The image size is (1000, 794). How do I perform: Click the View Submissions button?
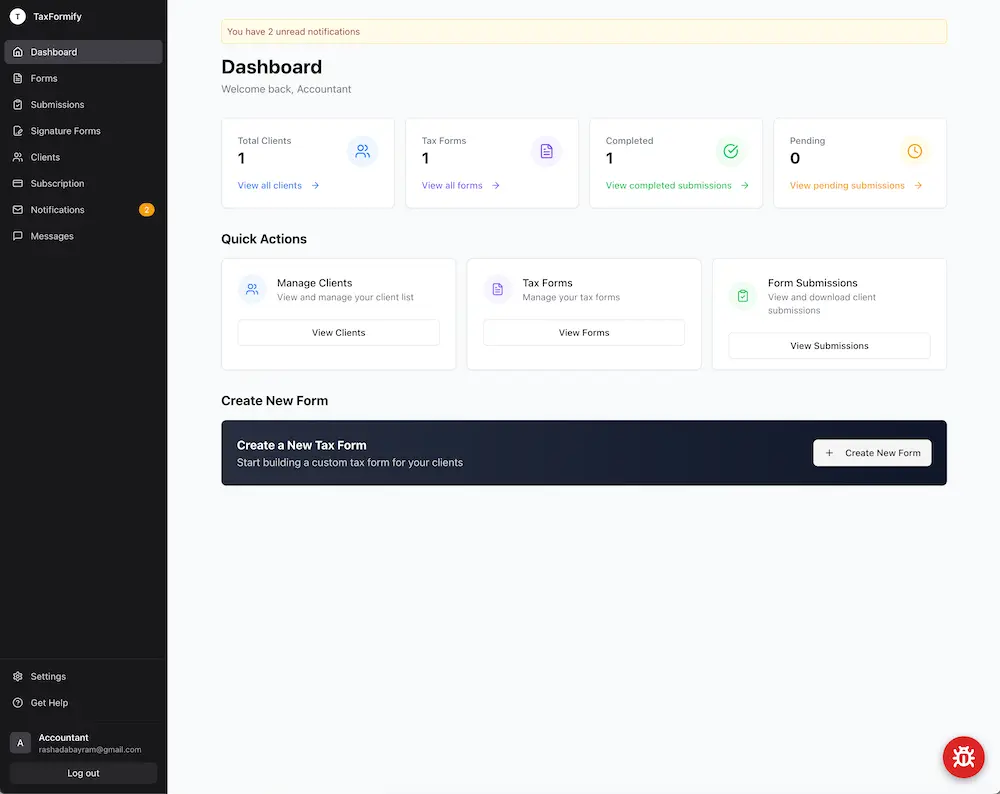(x=829, y=346)
